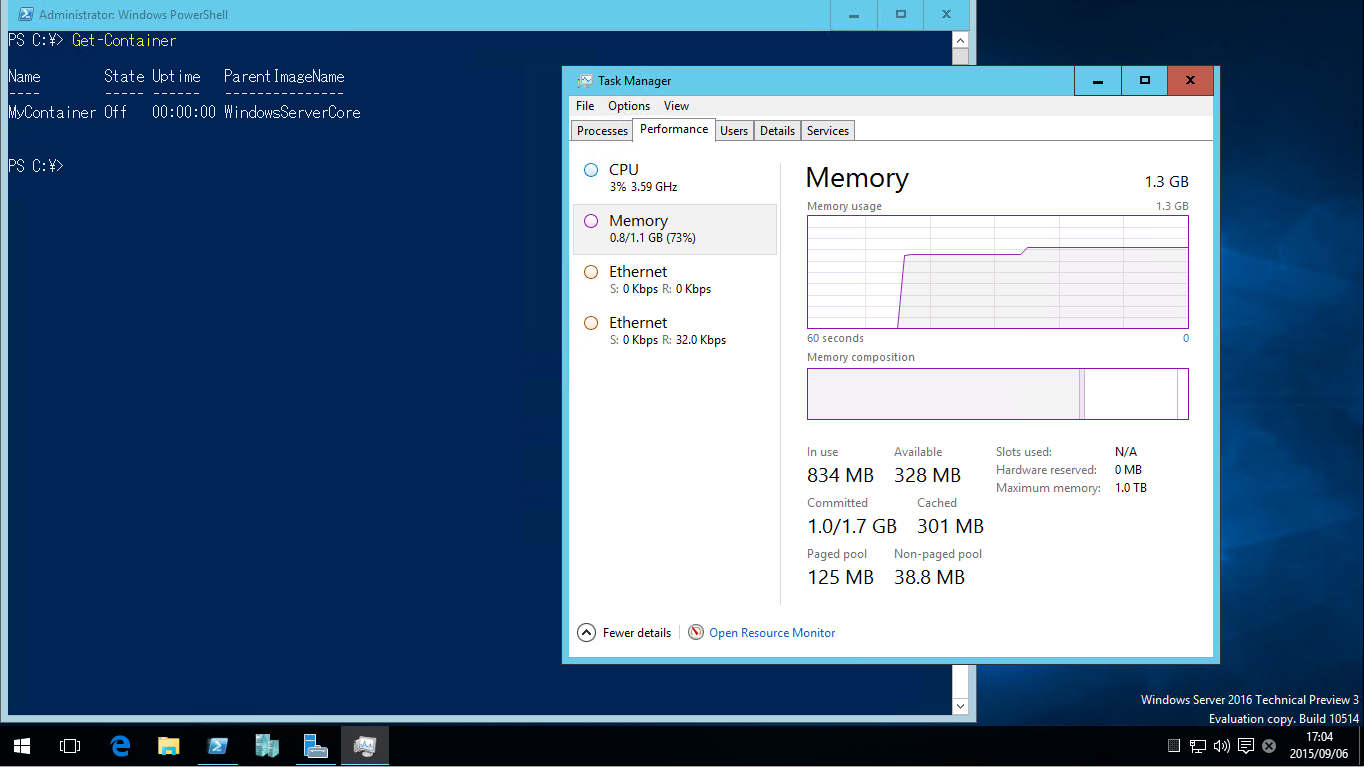
Task: Open File Explorer from the taskbar
Action: coord(169,746)
